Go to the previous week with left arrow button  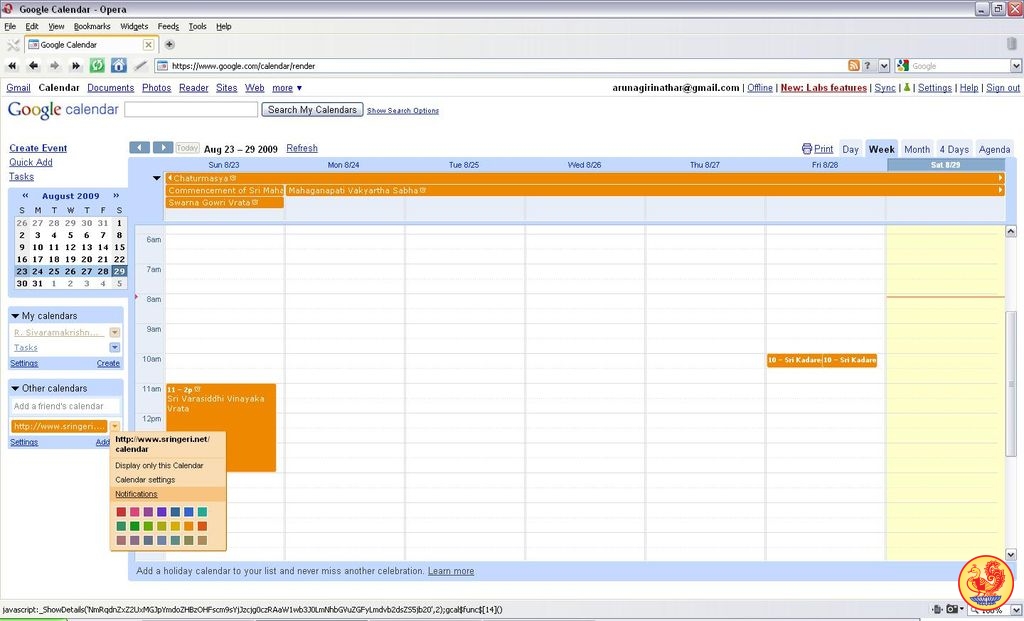click(140, 148)
